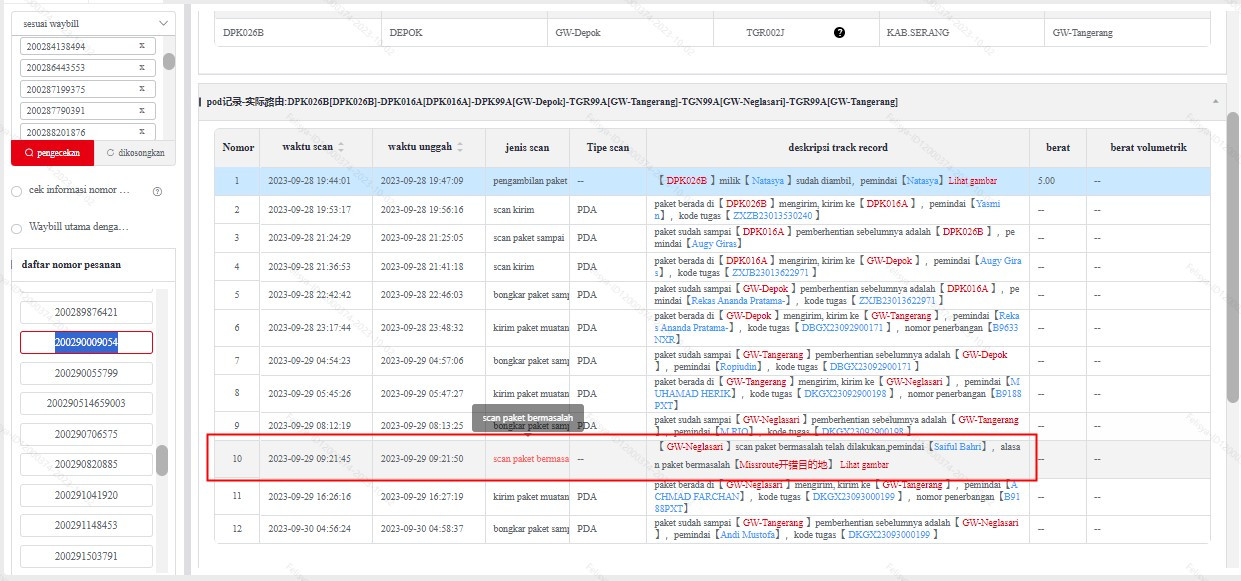Click the dikosongkan reset button
This screenshot has height=581, width=1241.
[x=135, y=153]
